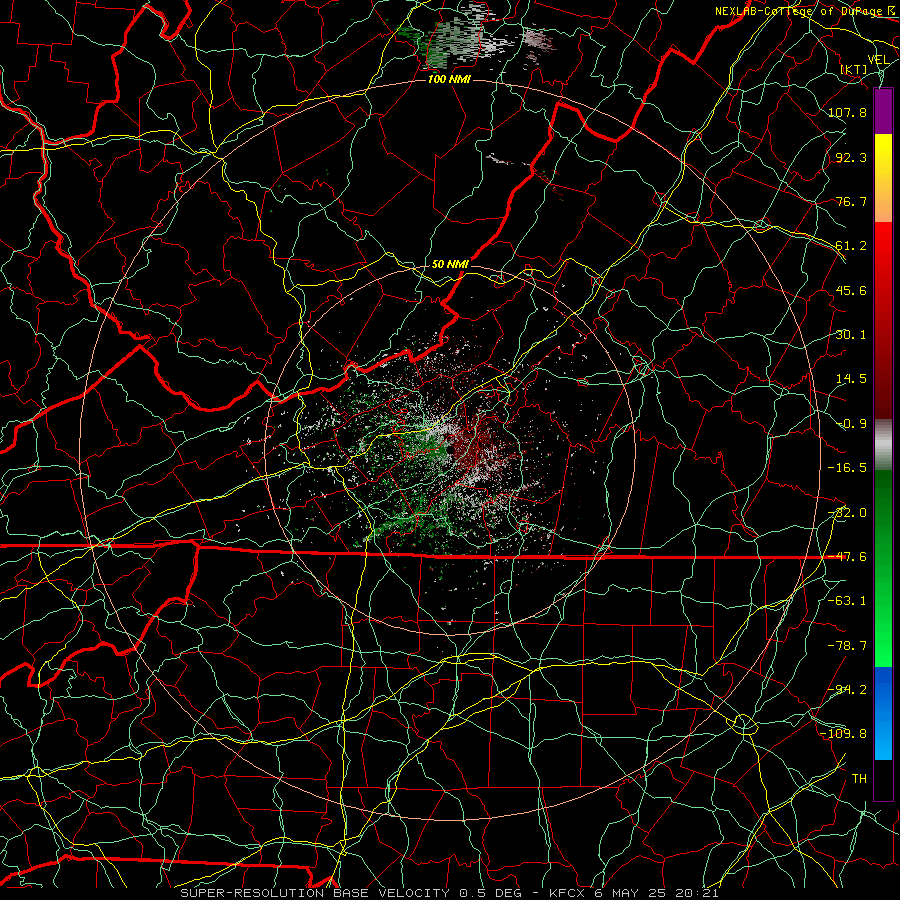Pick the bright green segment near -78.7
This screenshot has width=900, height=900.
(883, 646)
